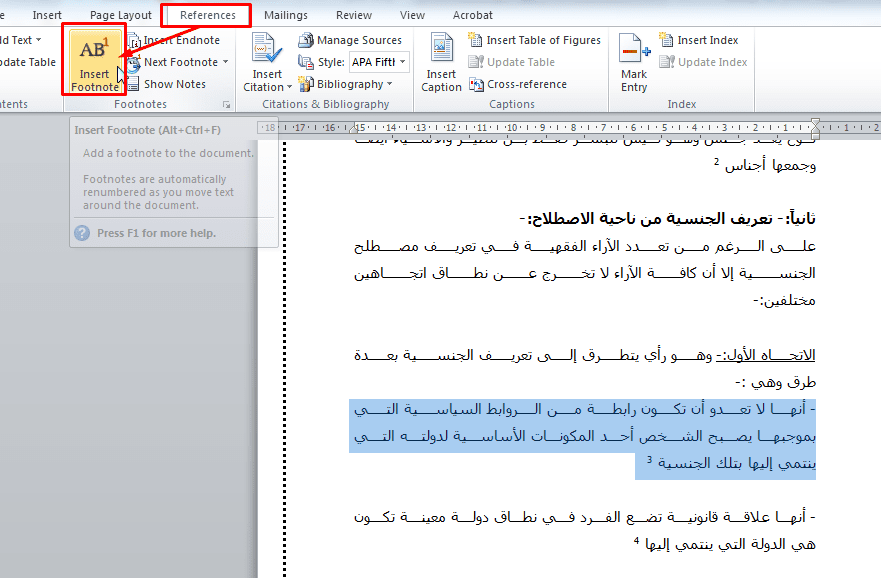This screenshot has width=881, height=578.
Task: Open the APA citation Style combo box
Action: tap(378, 62)
